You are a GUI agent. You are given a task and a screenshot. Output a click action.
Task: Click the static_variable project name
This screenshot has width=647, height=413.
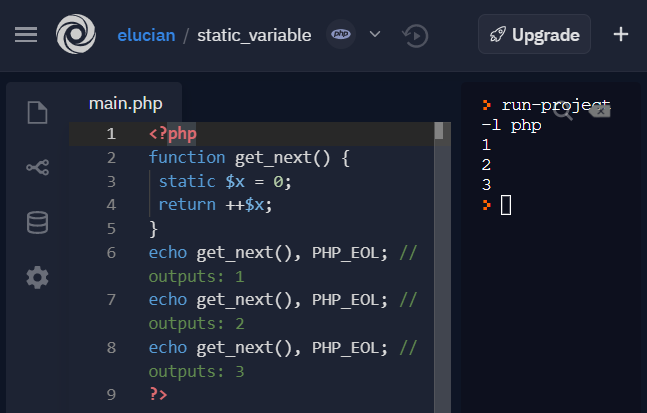coord(254,35)
